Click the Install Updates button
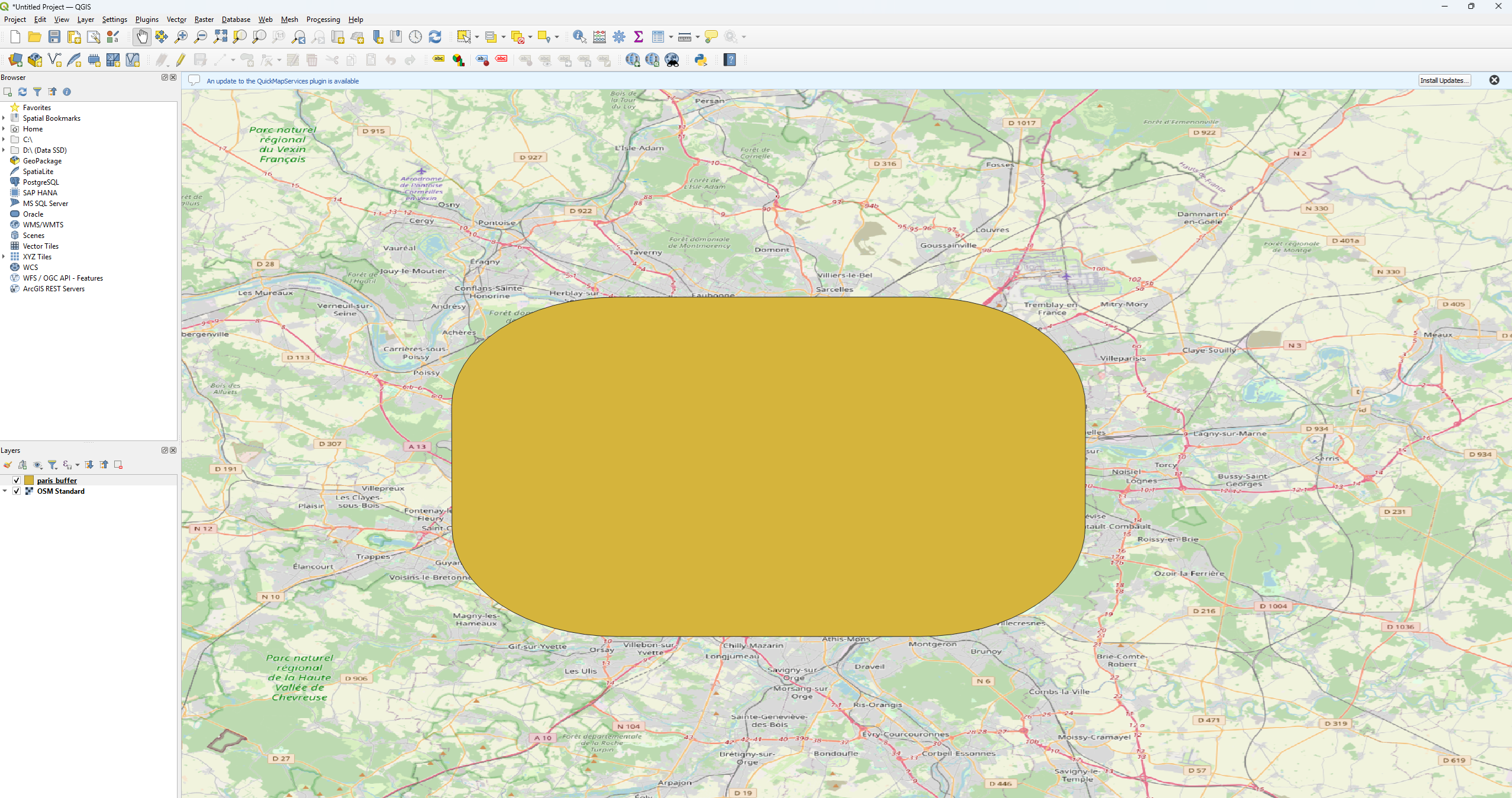The height and width of the screenshot is (798, 1512). click(1444, 81)
